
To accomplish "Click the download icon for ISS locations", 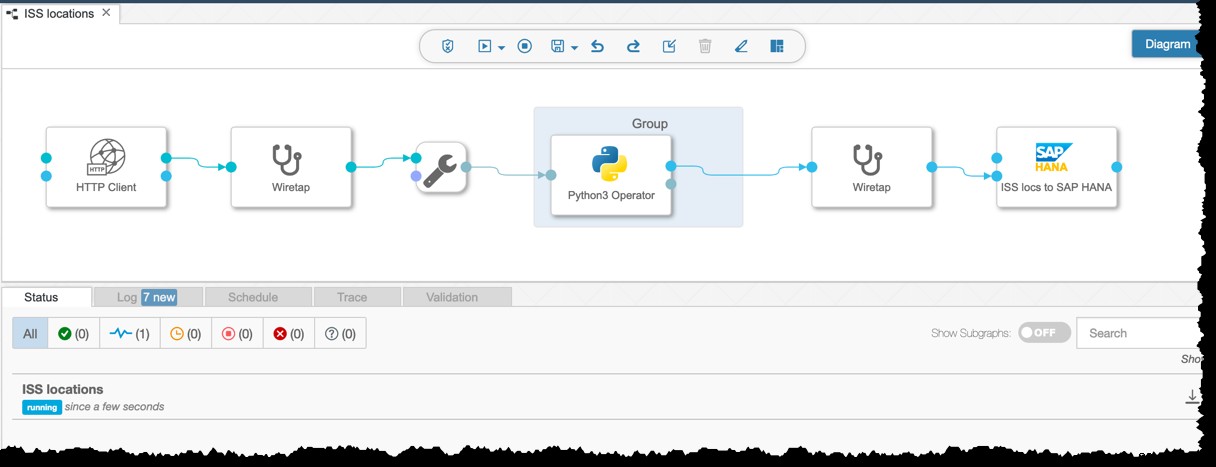I will 1192,397.
